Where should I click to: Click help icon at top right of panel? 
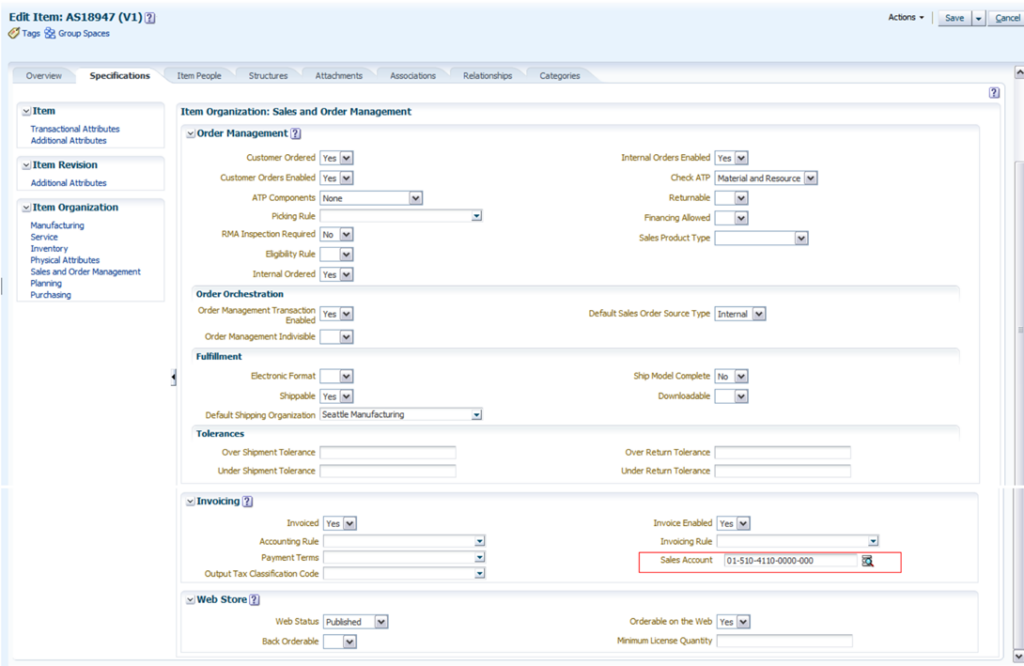click(994, 92)
